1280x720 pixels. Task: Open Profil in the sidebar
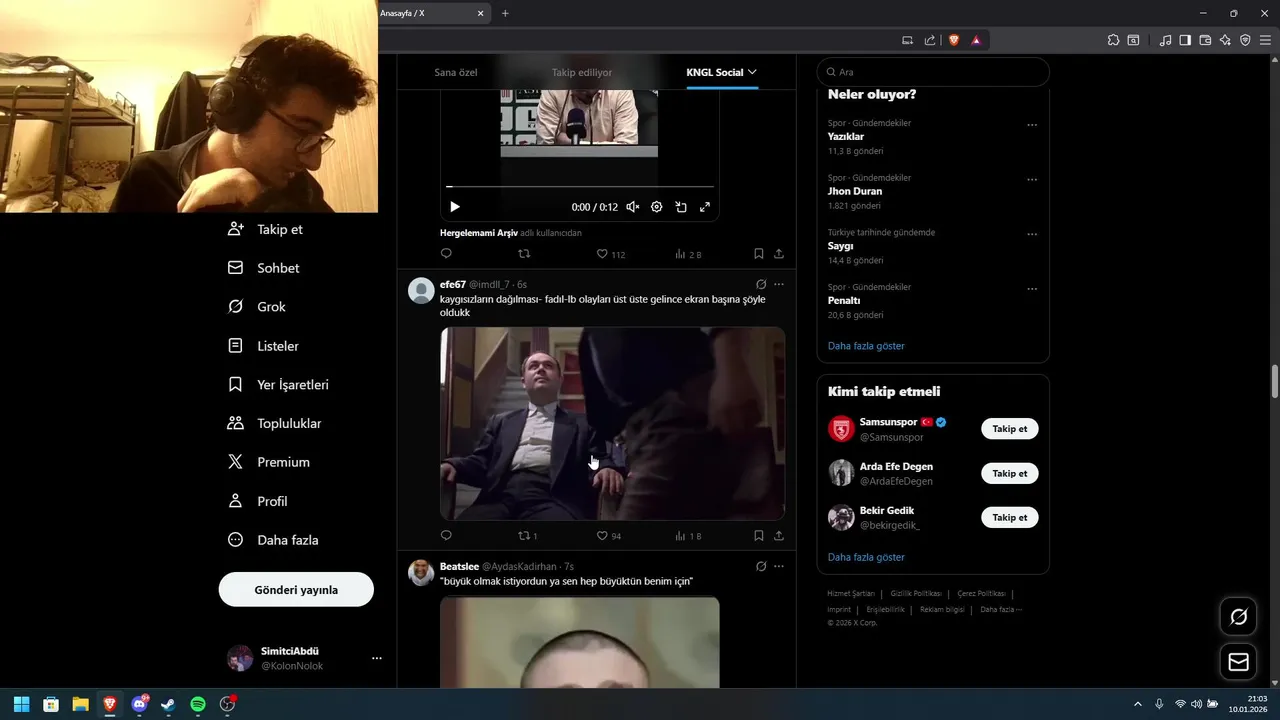(x=258, y=501)
